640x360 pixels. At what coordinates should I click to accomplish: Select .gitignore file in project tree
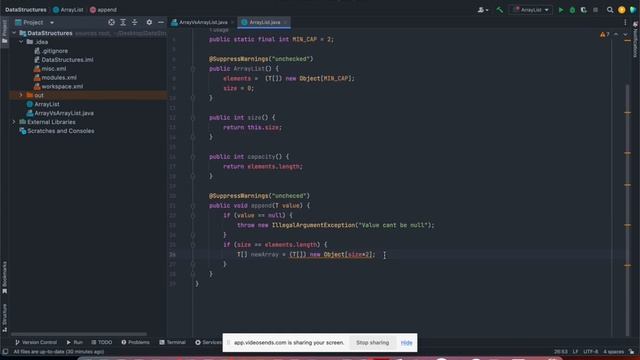[51, 51]
